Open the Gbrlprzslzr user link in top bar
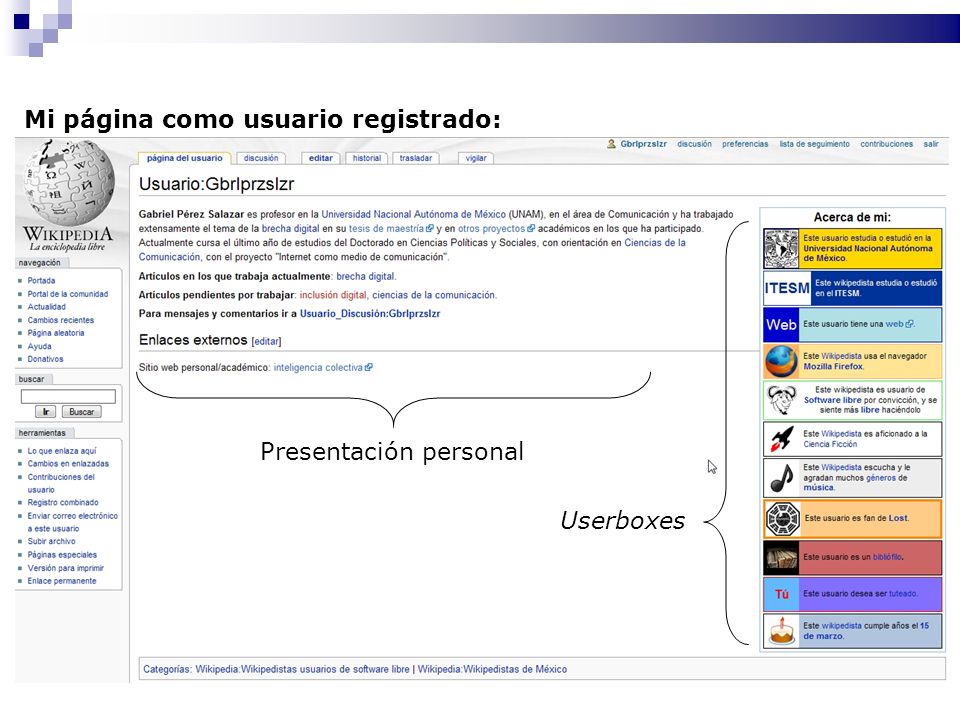This screenshot has height=720, width=960. coord(643,144)
